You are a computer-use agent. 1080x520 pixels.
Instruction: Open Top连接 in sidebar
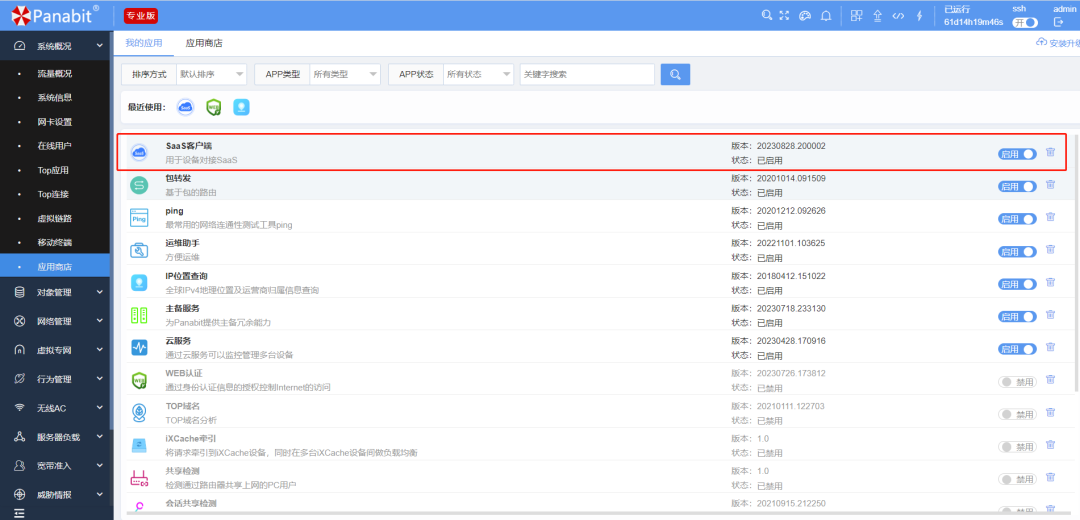(x=55, y=194)
